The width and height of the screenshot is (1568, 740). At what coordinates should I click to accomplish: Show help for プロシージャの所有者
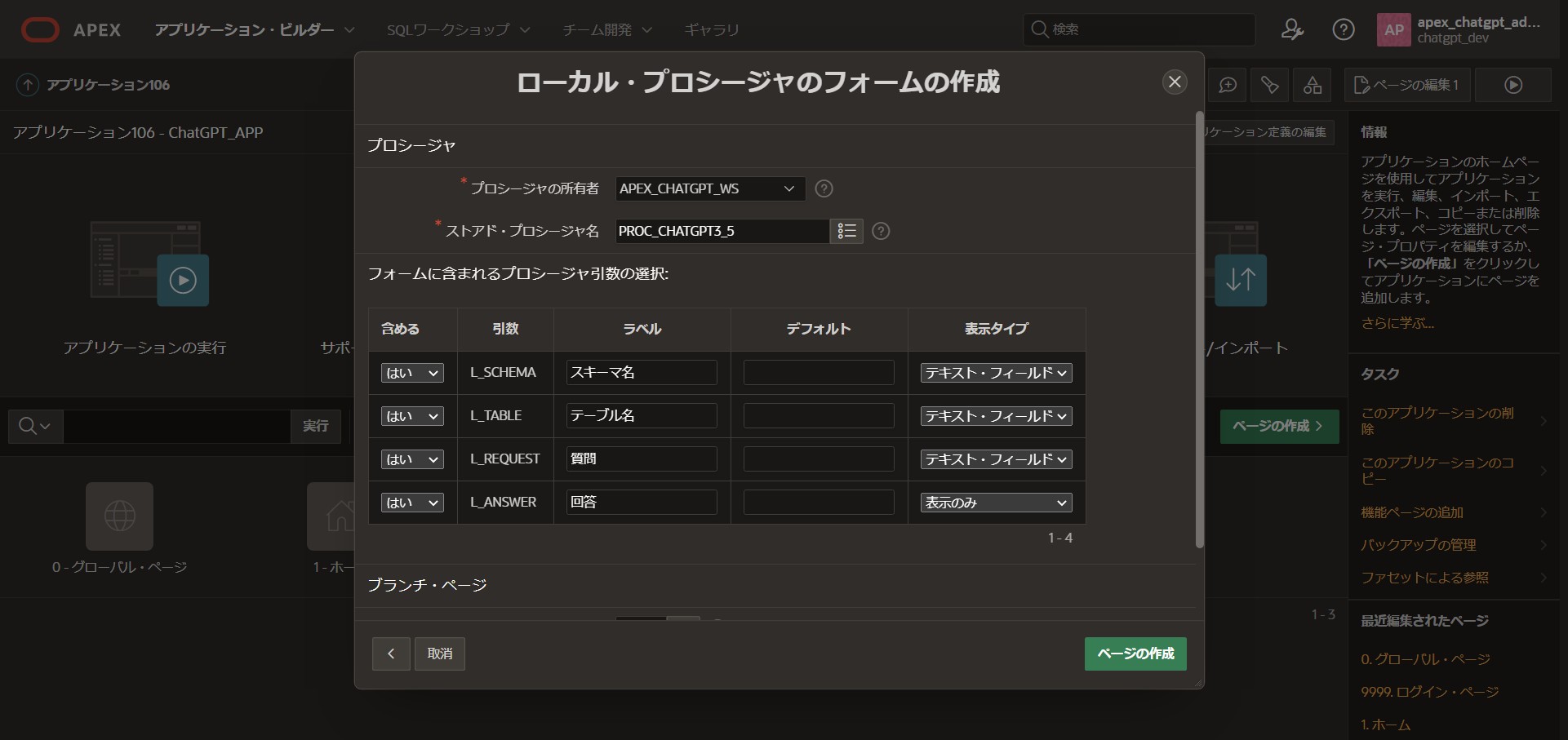pos(824,188)
